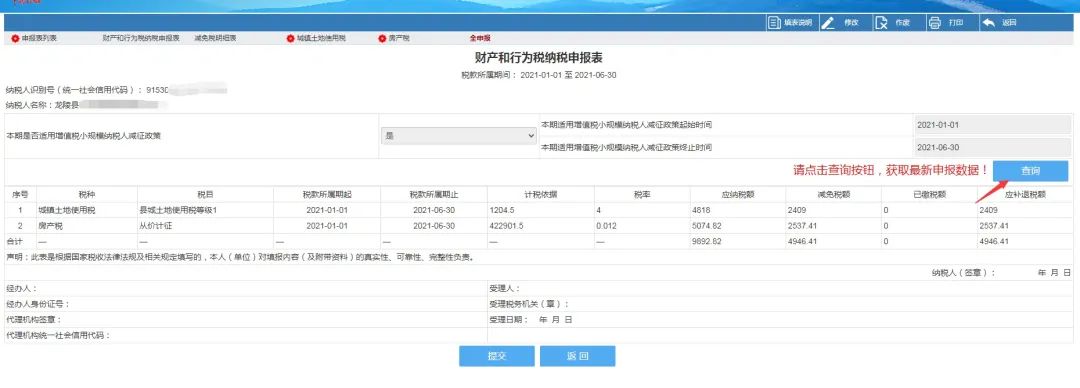Image resolution: width=1080 pixels, height=388 pixels.
Task: Select the 城镇土地使用税 cell in row 1
Action: pyautogui.click(x=67, y=210)
